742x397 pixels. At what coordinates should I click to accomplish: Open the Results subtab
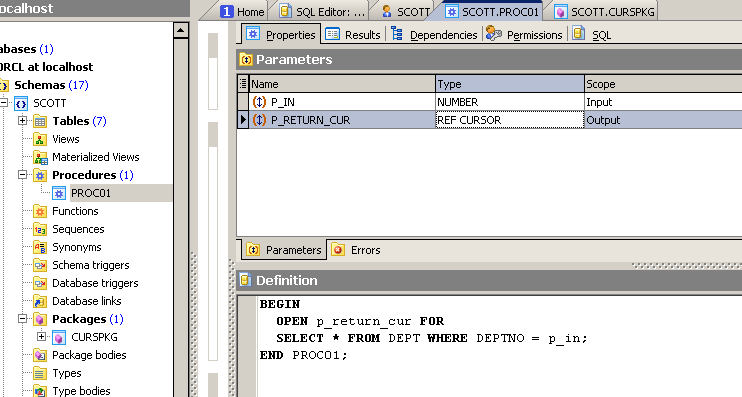pos(353,35)
